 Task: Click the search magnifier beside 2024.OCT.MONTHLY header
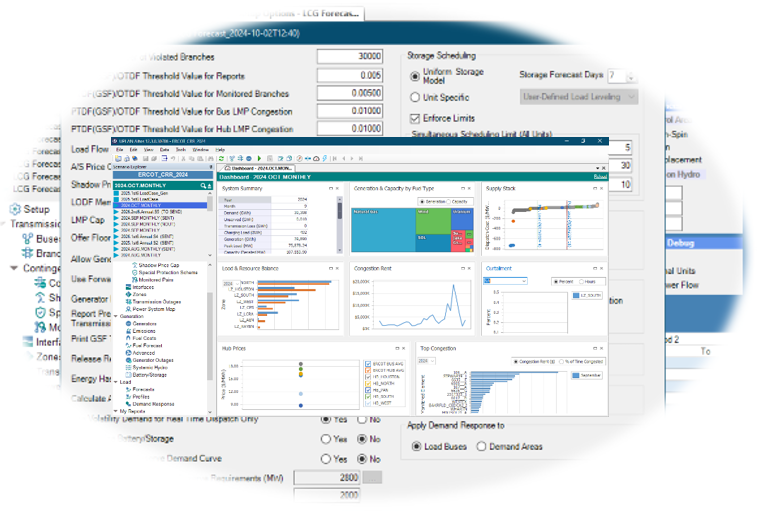click(203, 186)
